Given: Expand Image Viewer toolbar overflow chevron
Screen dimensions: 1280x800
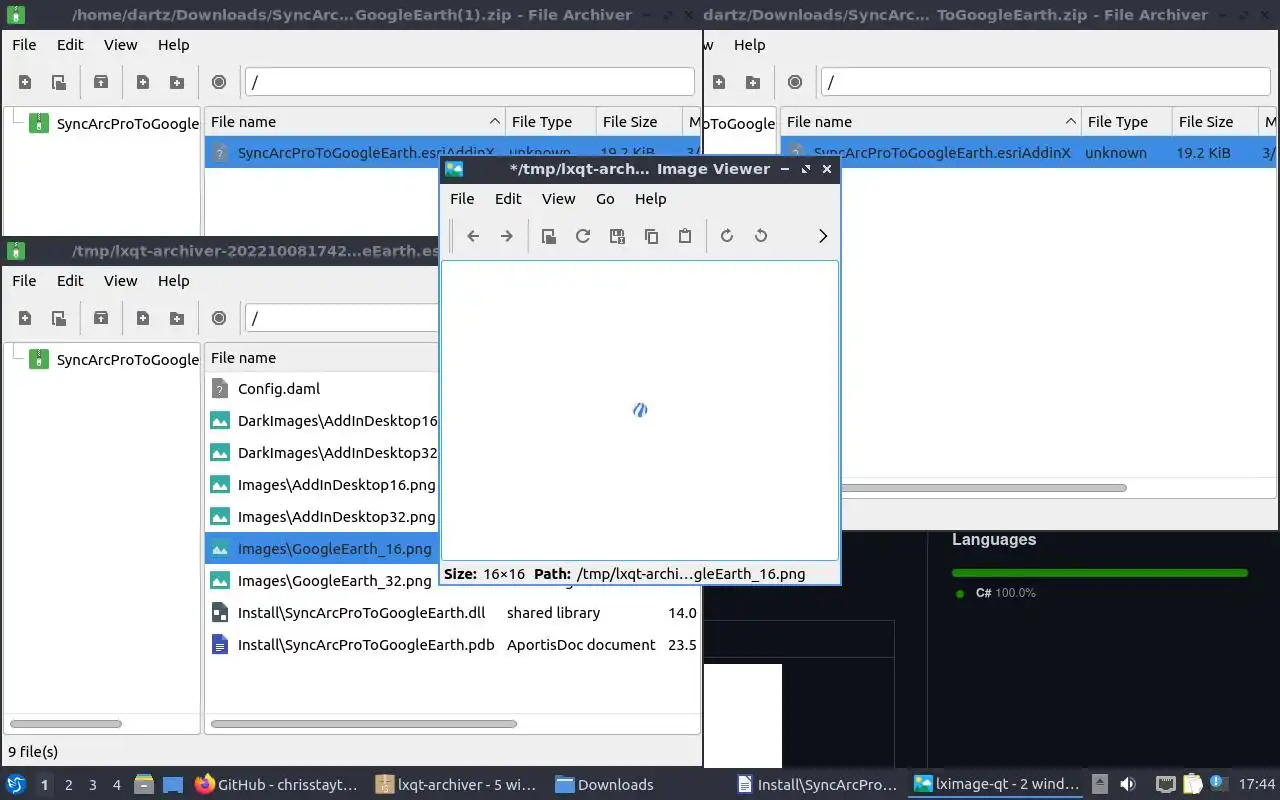Looking at the screenshot, I should (x=823, y=236).
